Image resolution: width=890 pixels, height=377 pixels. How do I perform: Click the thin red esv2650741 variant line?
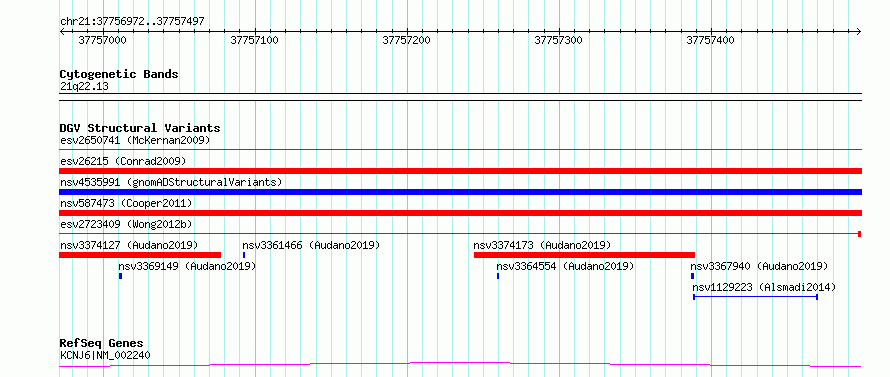pyautogui.click(x=460, y=149)
